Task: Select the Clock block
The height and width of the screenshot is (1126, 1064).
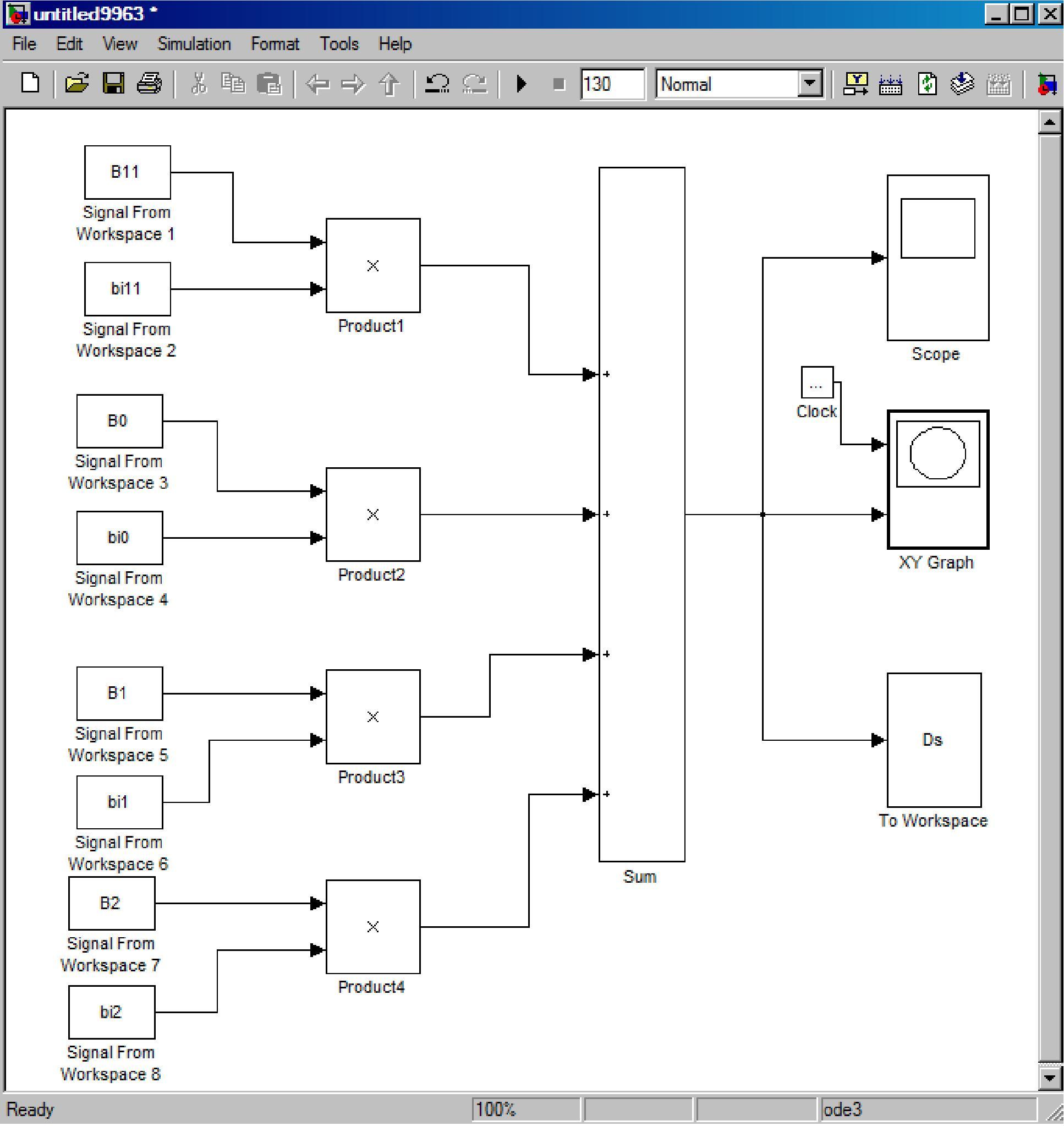Action: coord(817,383)
